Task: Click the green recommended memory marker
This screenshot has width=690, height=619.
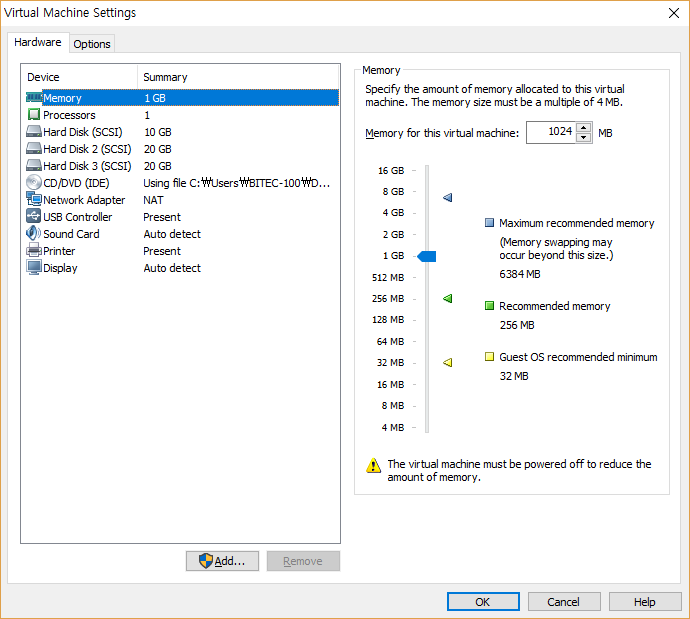Action: pos(448,299)
